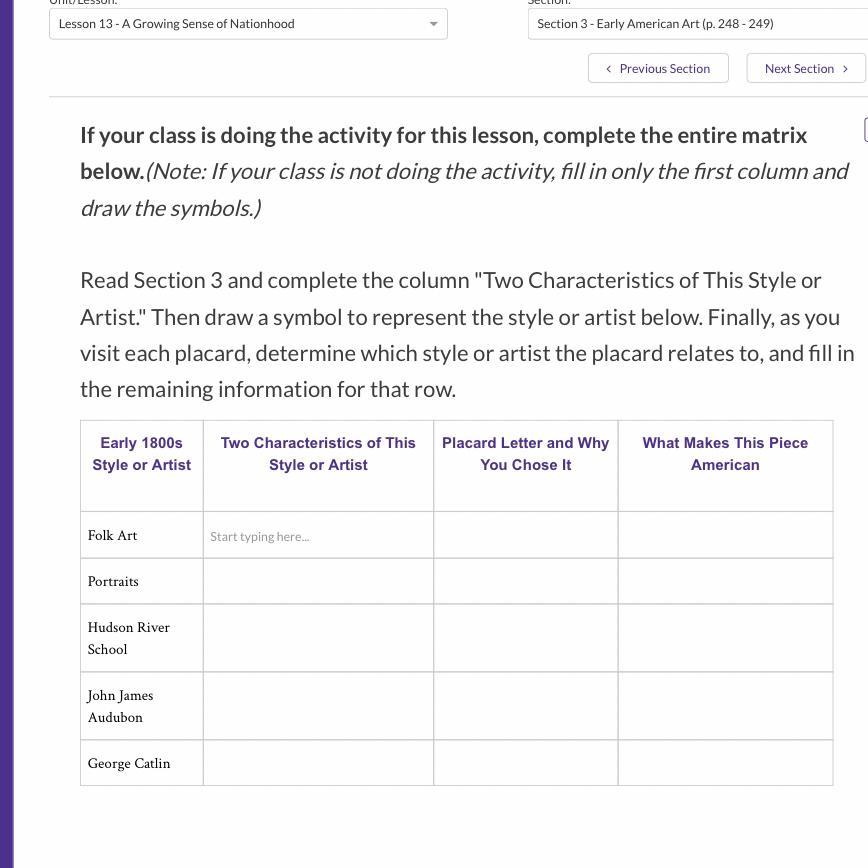
Task: Click the Next Section button
Action: point(806,69)
